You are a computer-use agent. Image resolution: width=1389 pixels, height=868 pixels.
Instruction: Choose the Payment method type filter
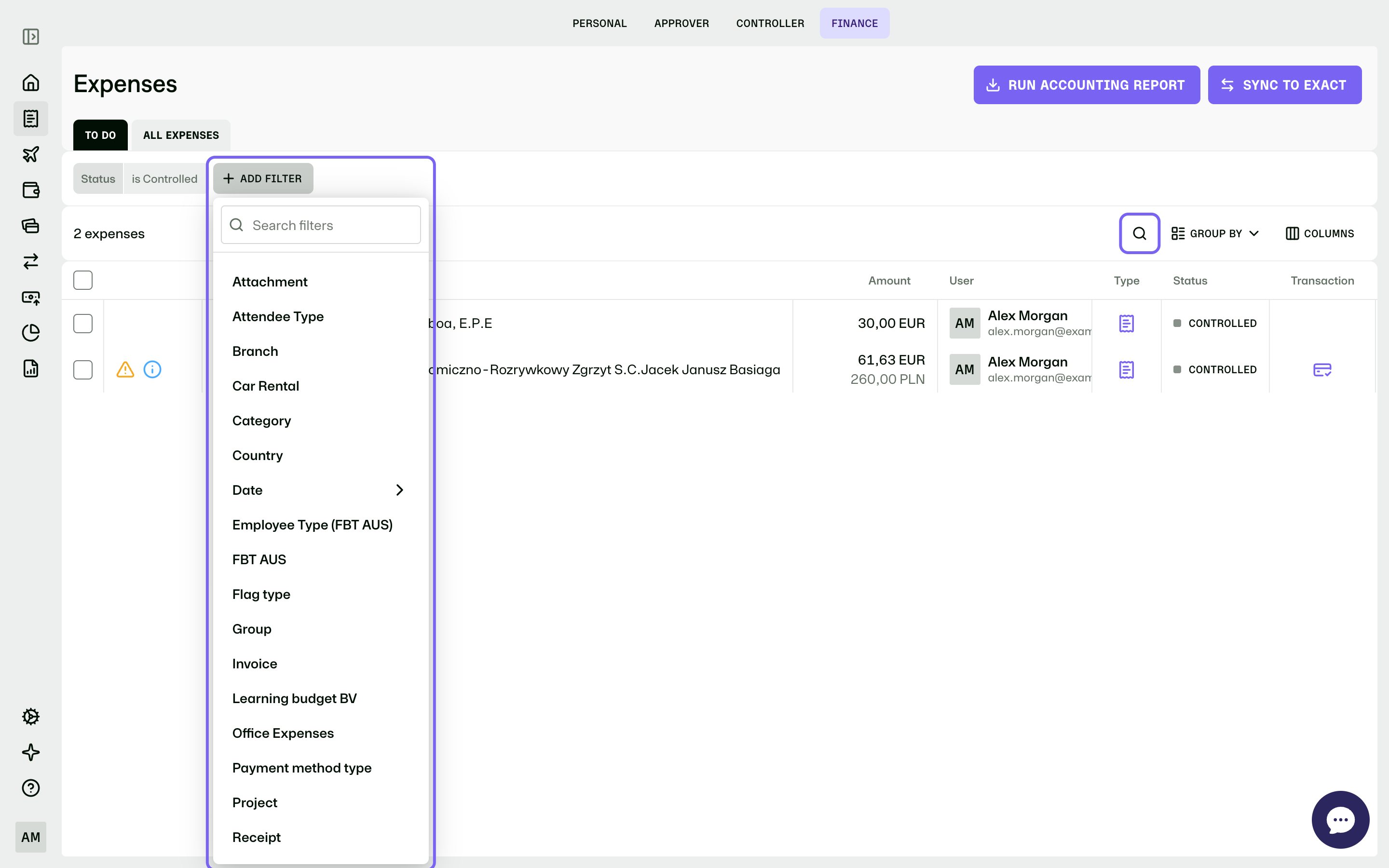tap(321, 768)
